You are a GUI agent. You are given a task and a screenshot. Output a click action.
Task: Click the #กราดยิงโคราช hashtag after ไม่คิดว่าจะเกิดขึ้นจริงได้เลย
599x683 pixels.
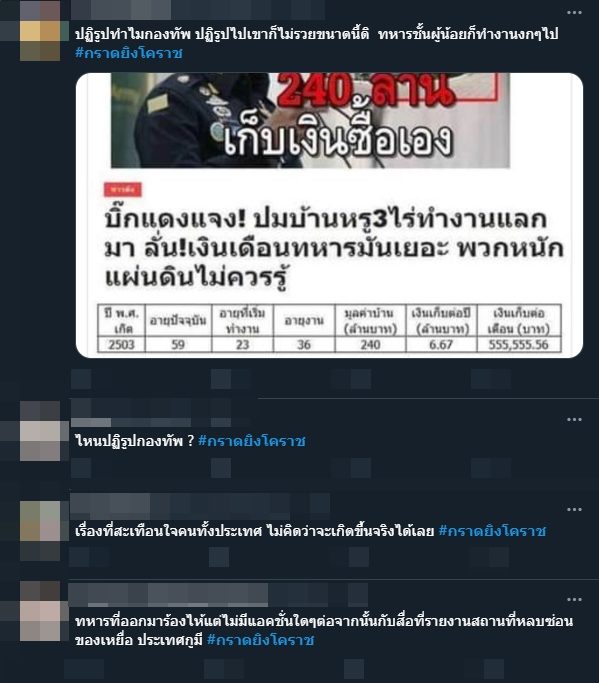pos(492,531)
